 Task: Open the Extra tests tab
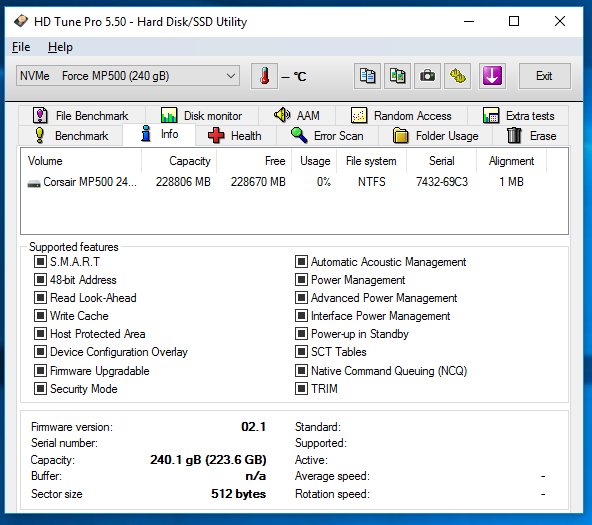tap(518, 115)
